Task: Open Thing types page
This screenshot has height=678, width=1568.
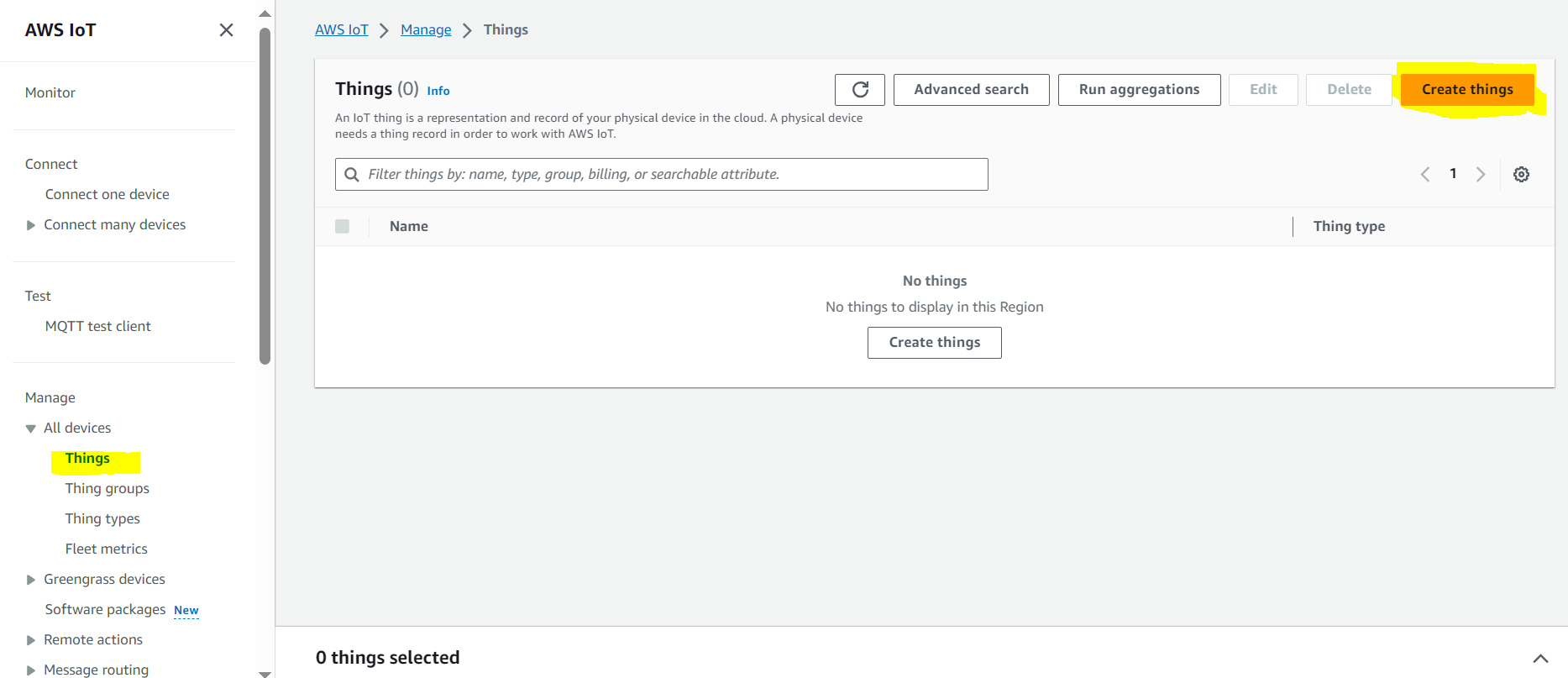Action: [102, 518]
